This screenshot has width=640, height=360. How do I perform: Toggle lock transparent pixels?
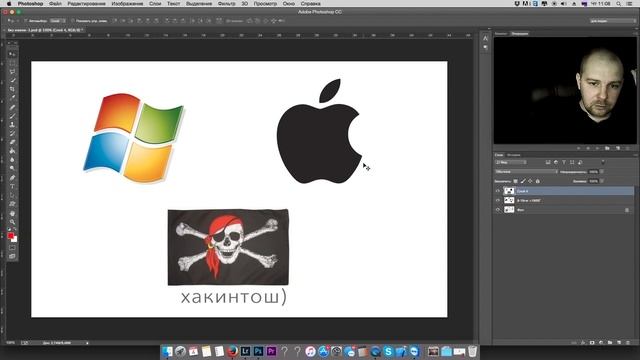pos(516,181)
